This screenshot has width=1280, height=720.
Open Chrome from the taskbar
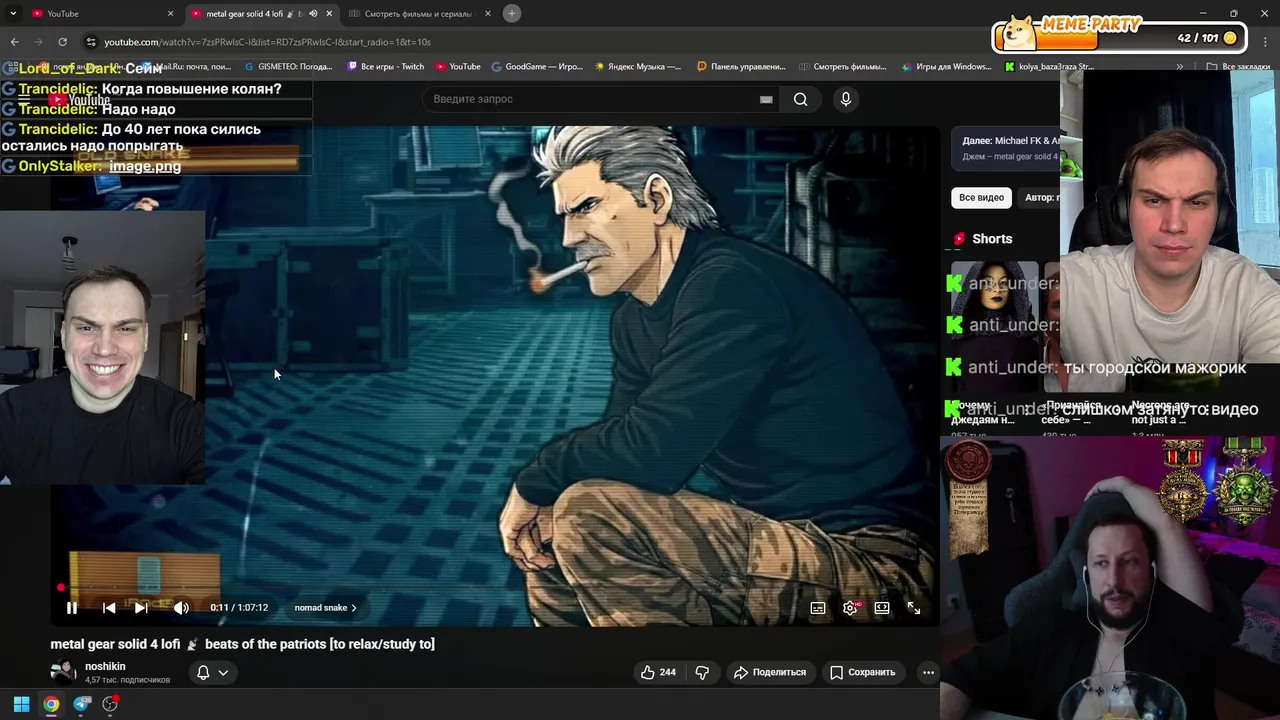point(51,704)
